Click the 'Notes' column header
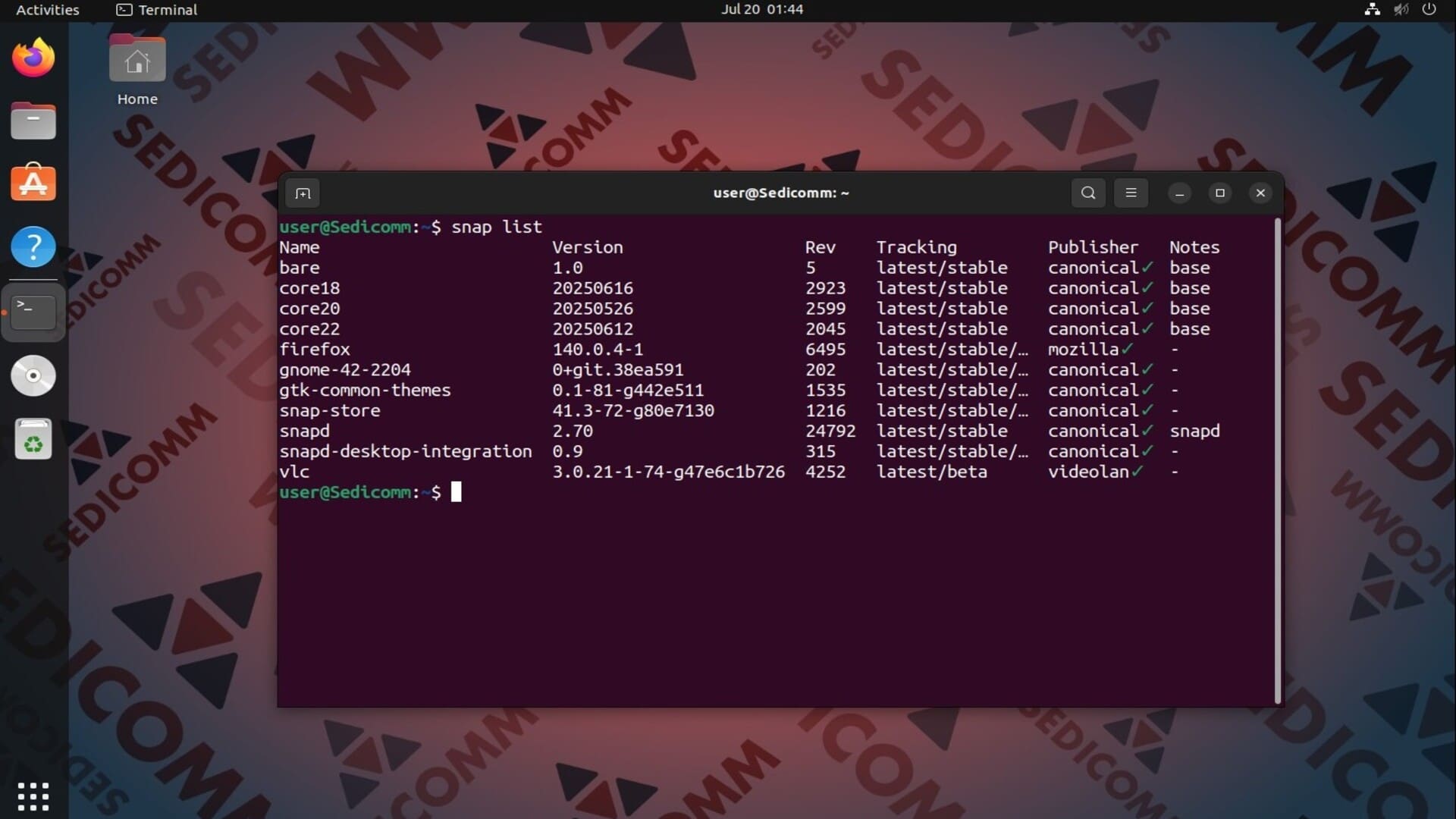The height and width of the screenshot is (819, 1456). point(1194,247)
